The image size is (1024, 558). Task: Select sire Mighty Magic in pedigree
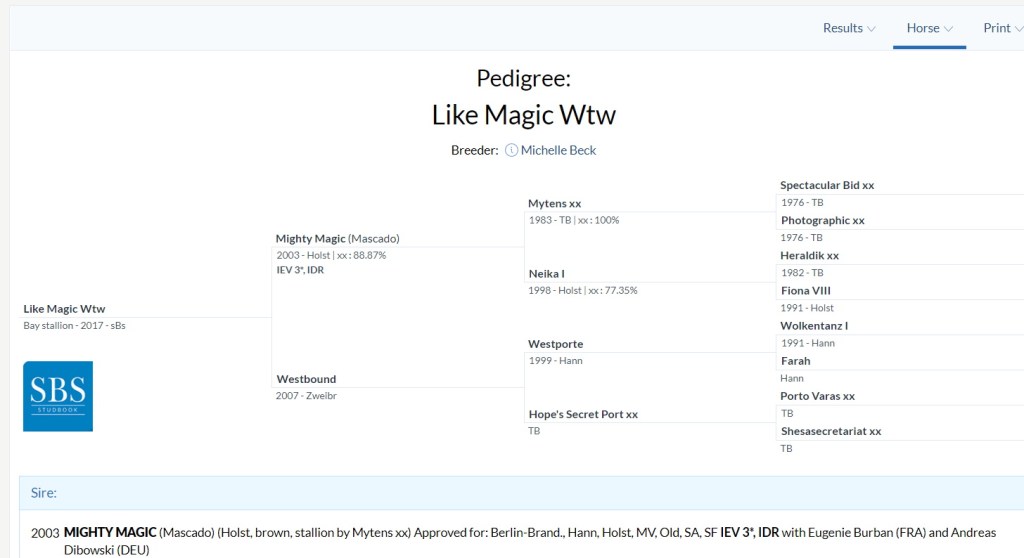pyautogui.click(x=310, y=239)
